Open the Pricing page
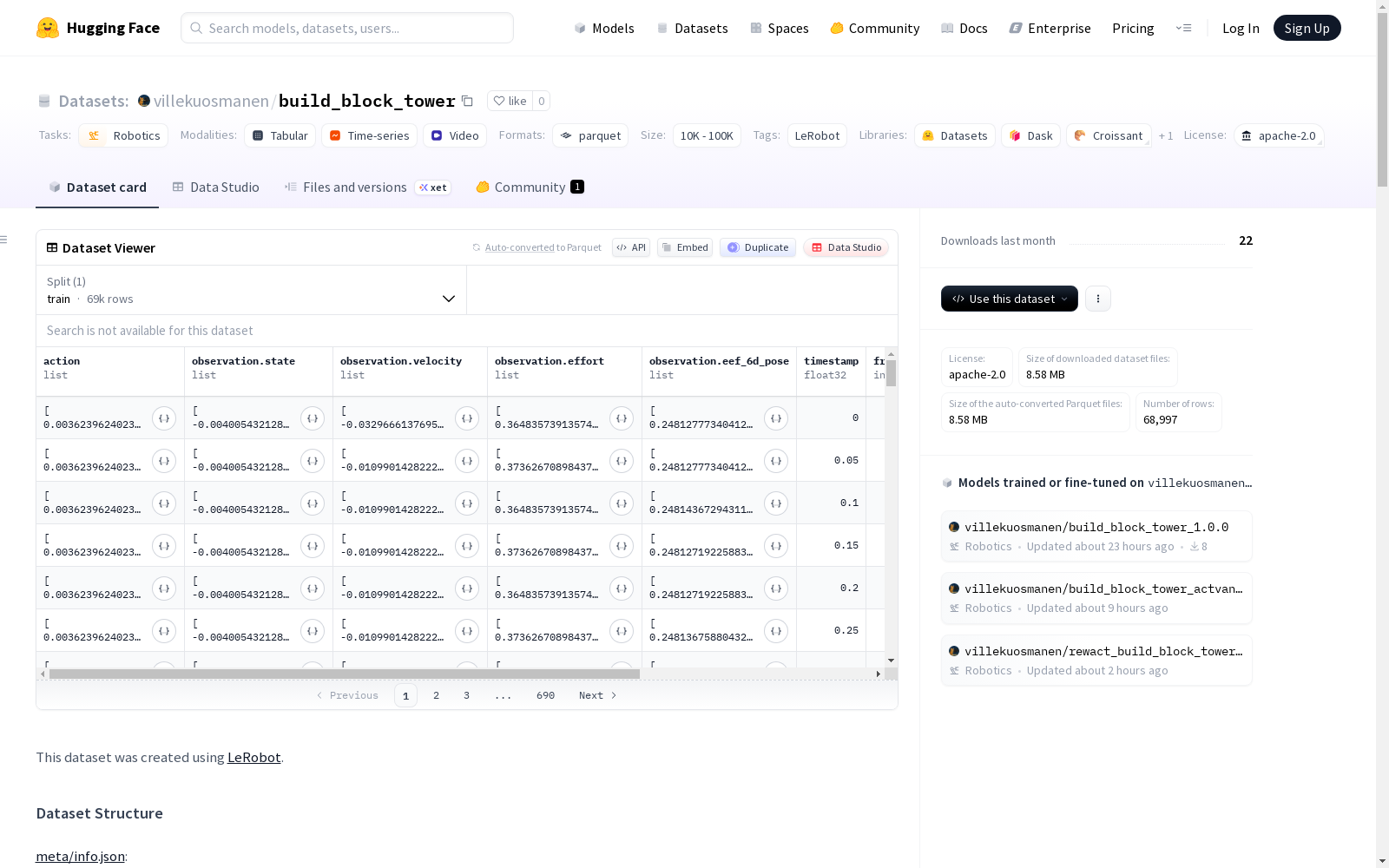This screenshot has height=868, width=1389. (x=1133, y=28)
